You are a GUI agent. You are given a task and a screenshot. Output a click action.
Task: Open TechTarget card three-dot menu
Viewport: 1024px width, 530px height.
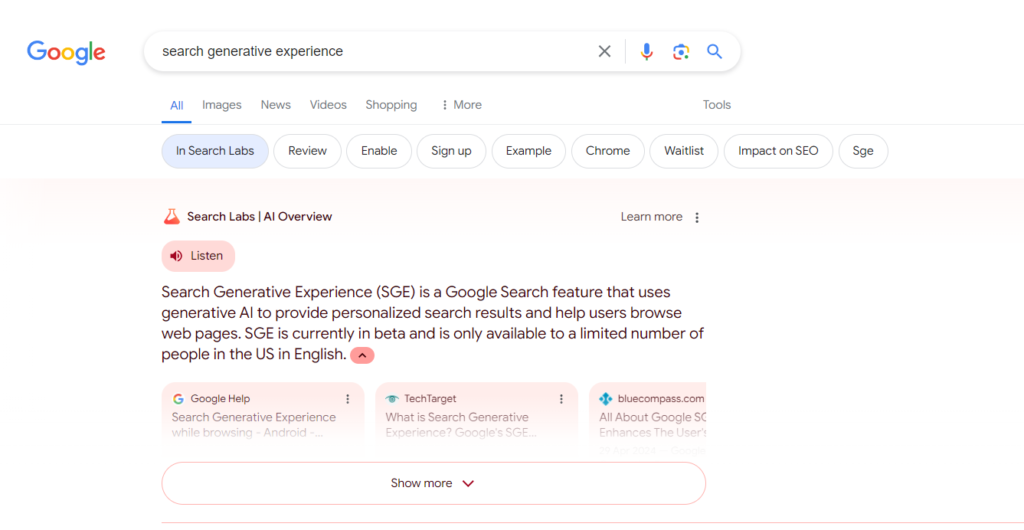coord(561,399)
